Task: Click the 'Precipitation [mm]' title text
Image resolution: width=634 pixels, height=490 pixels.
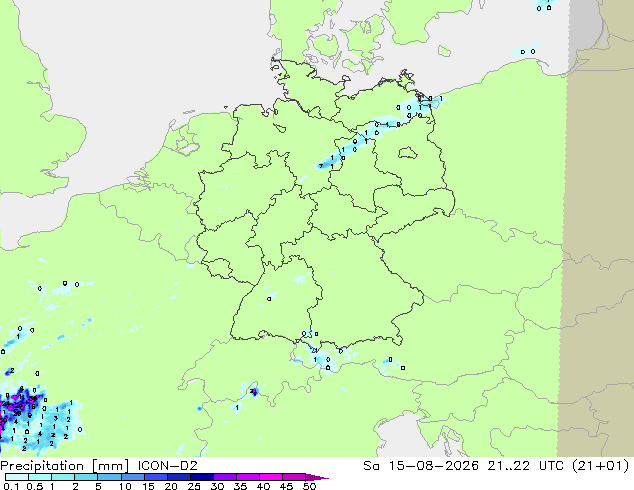Action: coord(65,466)
